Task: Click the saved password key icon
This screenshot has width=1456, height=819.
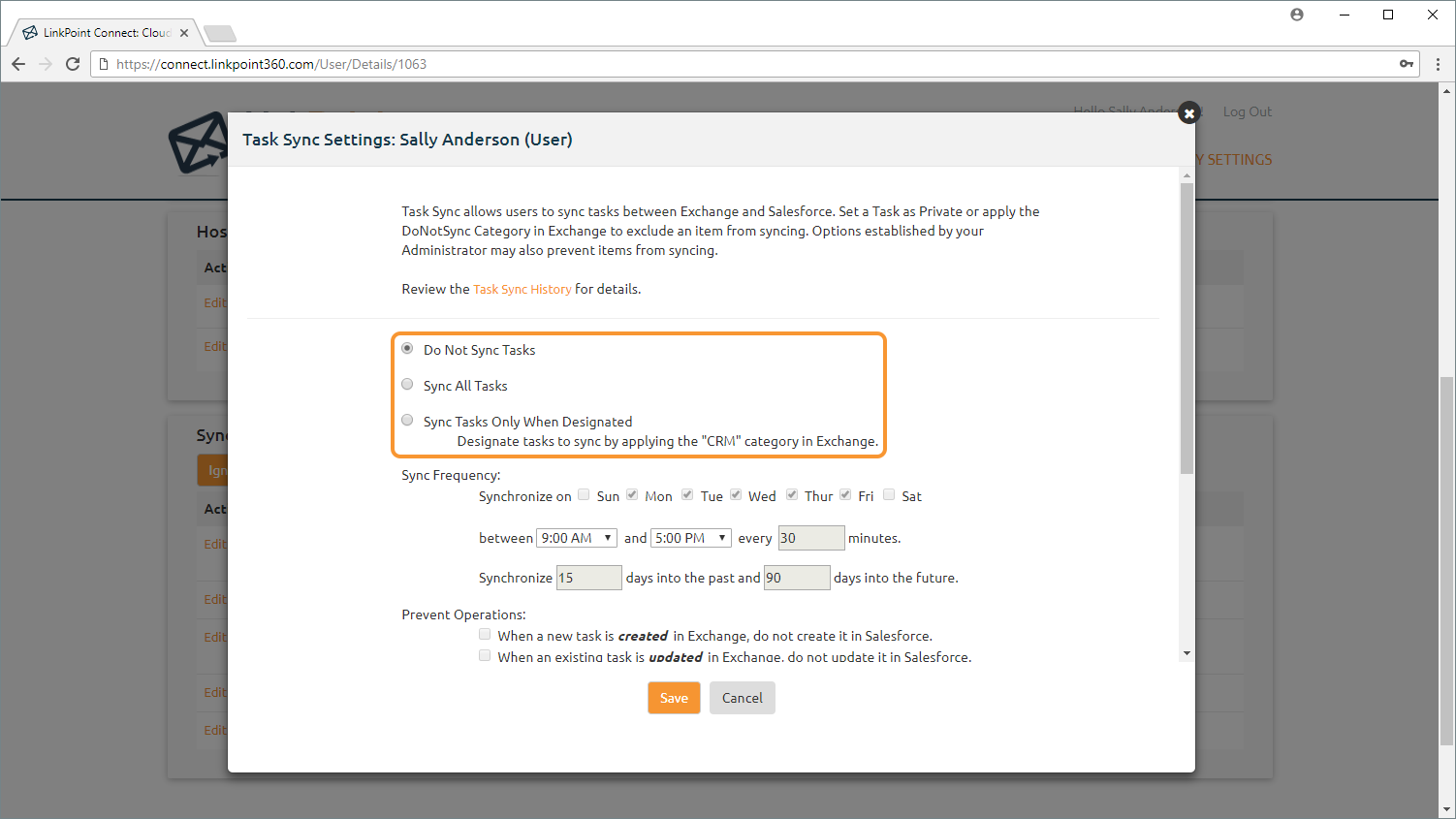Action: point(1407,64)
